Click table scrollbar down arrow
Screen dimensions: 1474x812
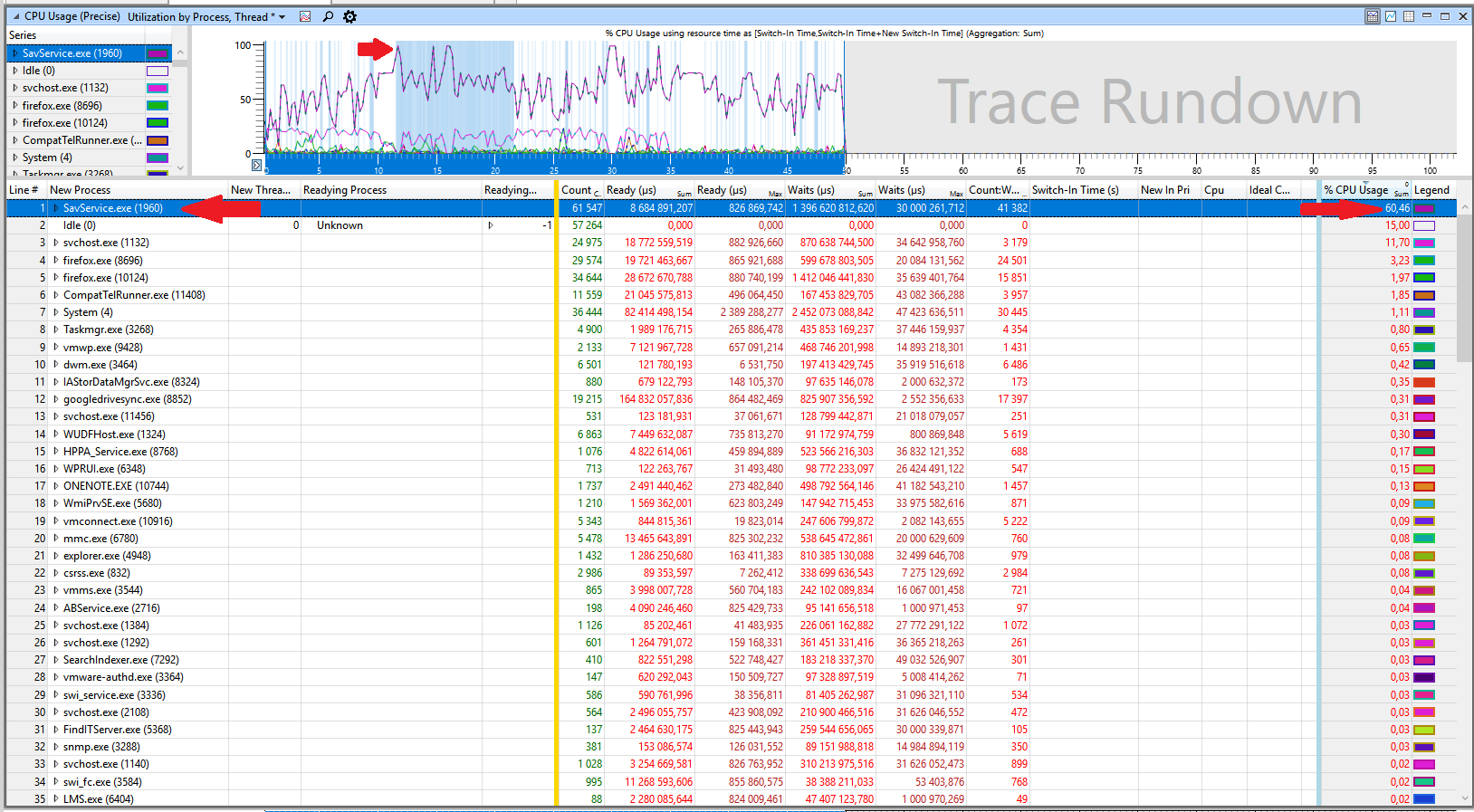[1464, 798]
